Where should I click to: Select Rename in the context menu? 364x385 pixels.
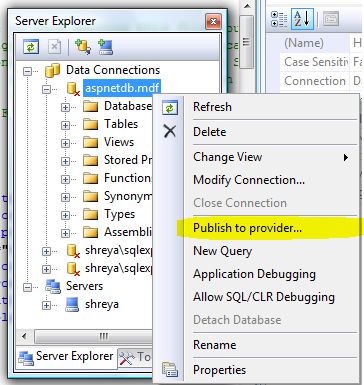tap(257, 345)
